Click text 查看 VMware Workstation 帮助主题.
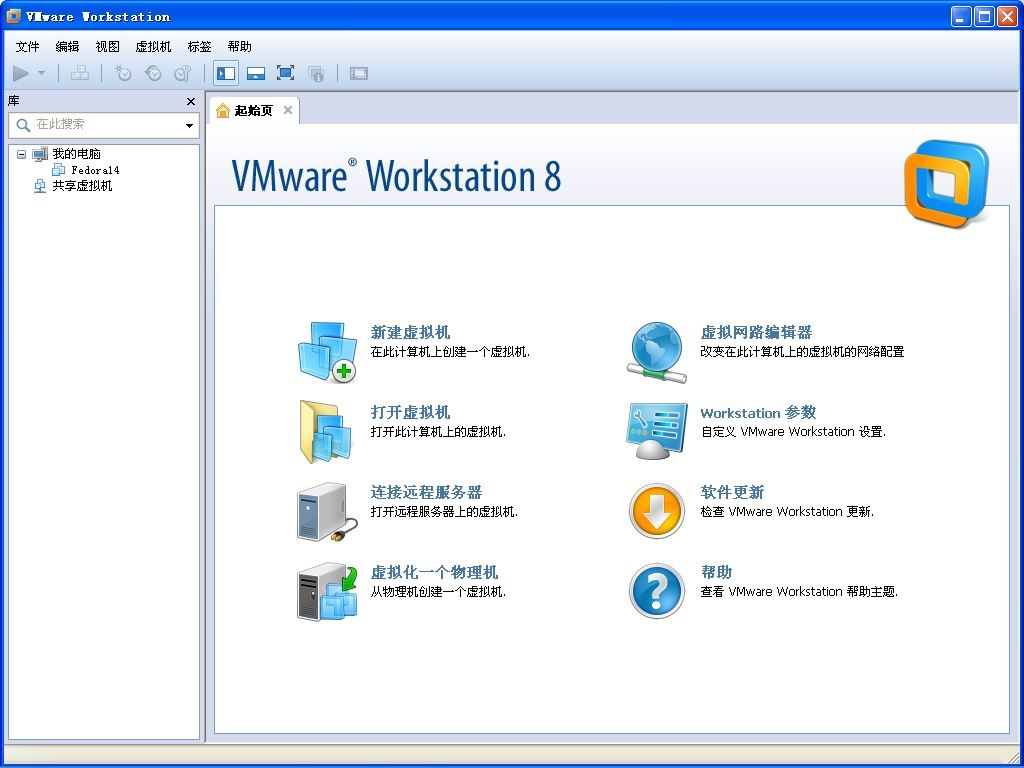The image size is (1024, 768). (799, 592)
